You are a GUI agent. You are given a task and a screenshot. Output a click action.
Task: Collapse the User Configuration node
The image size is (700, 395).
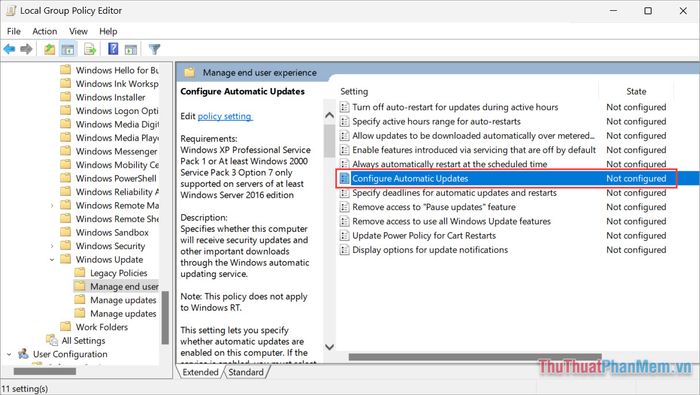(x=9, y=354)
